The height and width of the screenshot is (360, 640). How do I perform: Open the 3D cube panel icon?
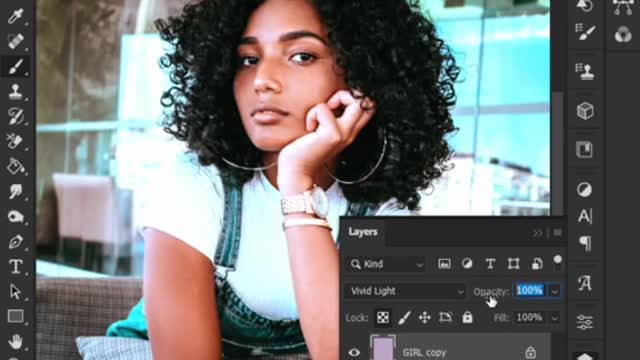[585, 111]
